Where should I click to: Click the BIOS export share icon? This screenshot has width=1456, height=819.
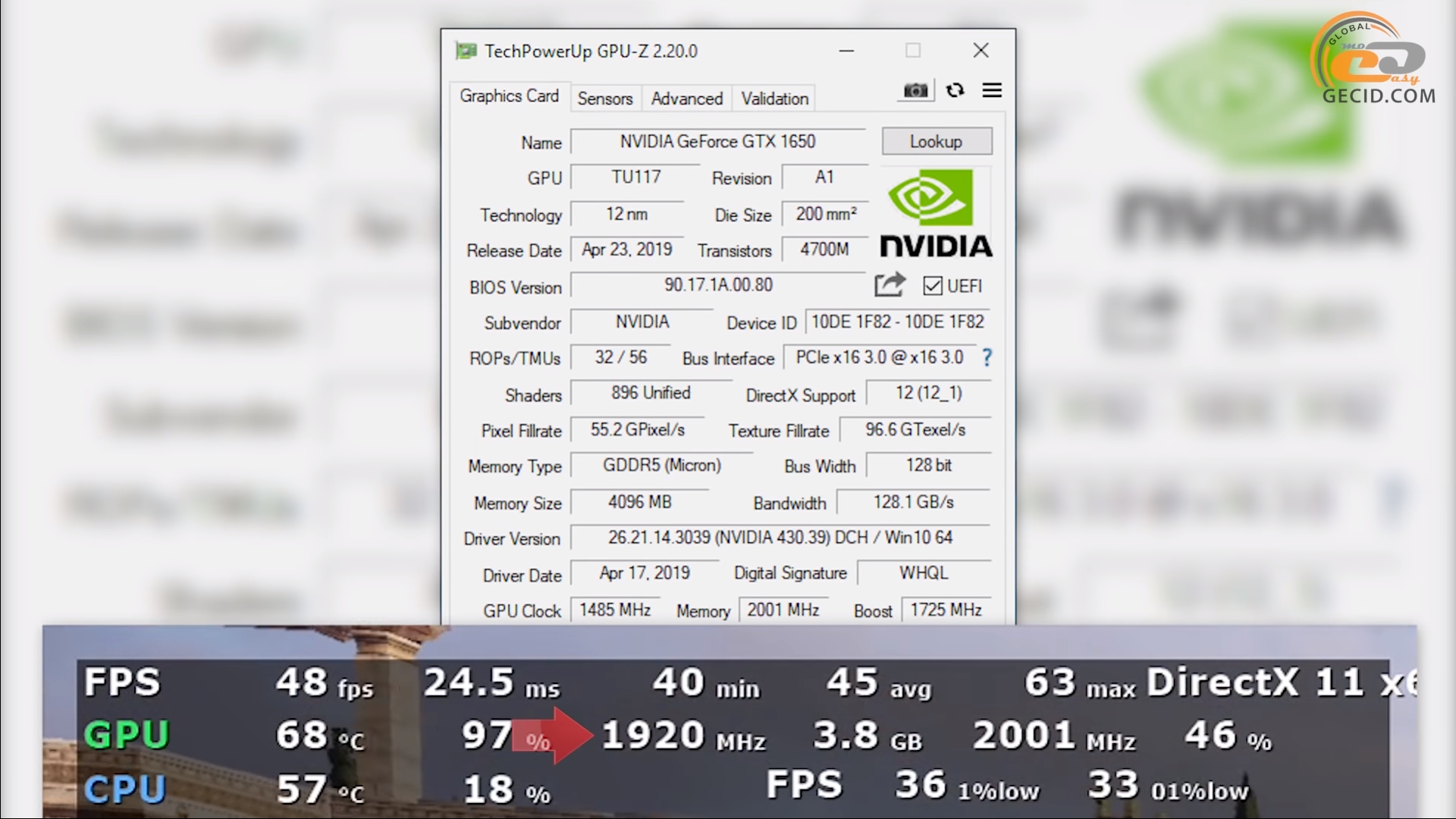pos(890,284)
